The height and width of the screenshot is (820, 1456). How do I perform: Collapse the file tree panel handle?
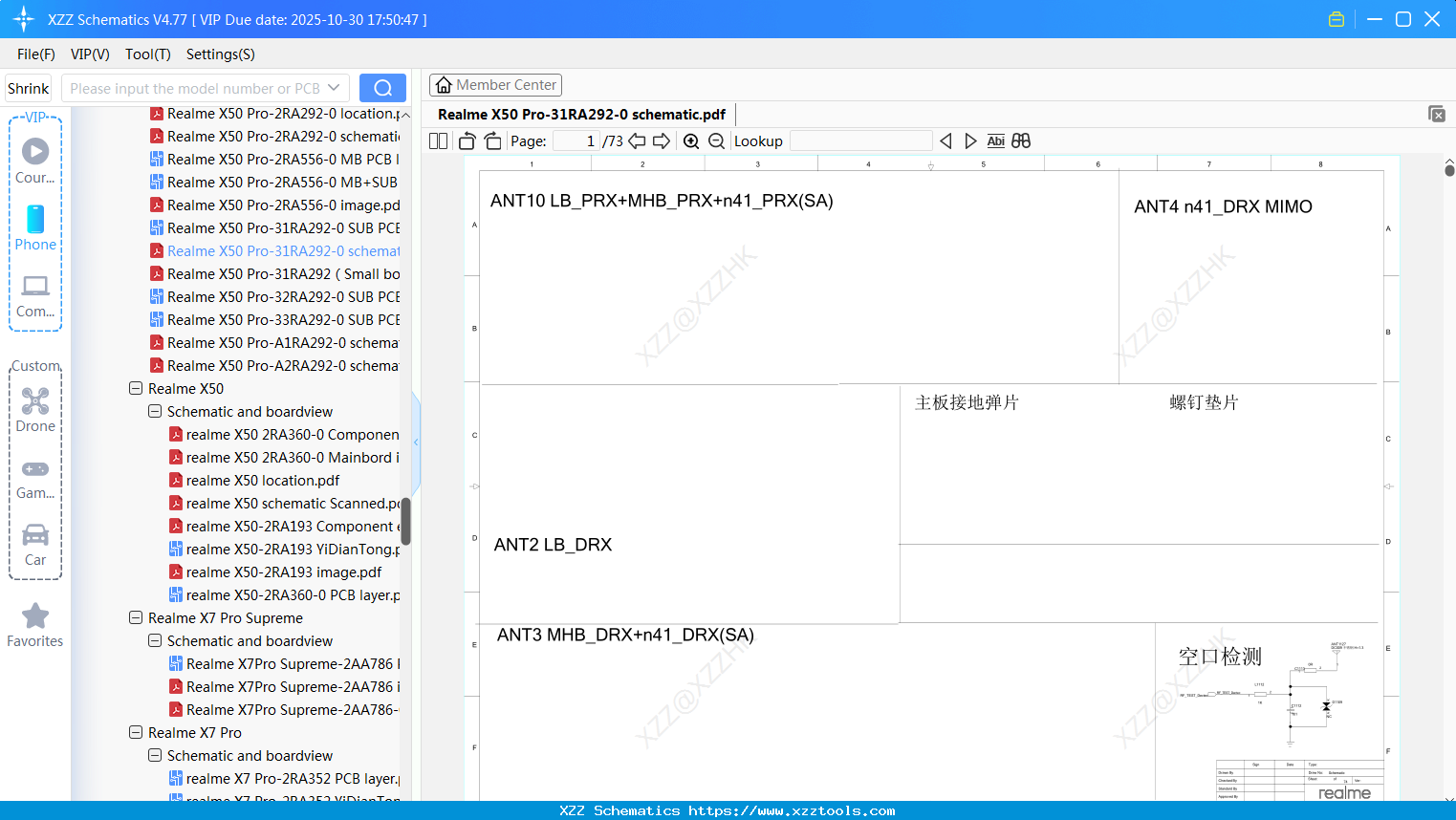pyautogui.click(x=416, y=442)
